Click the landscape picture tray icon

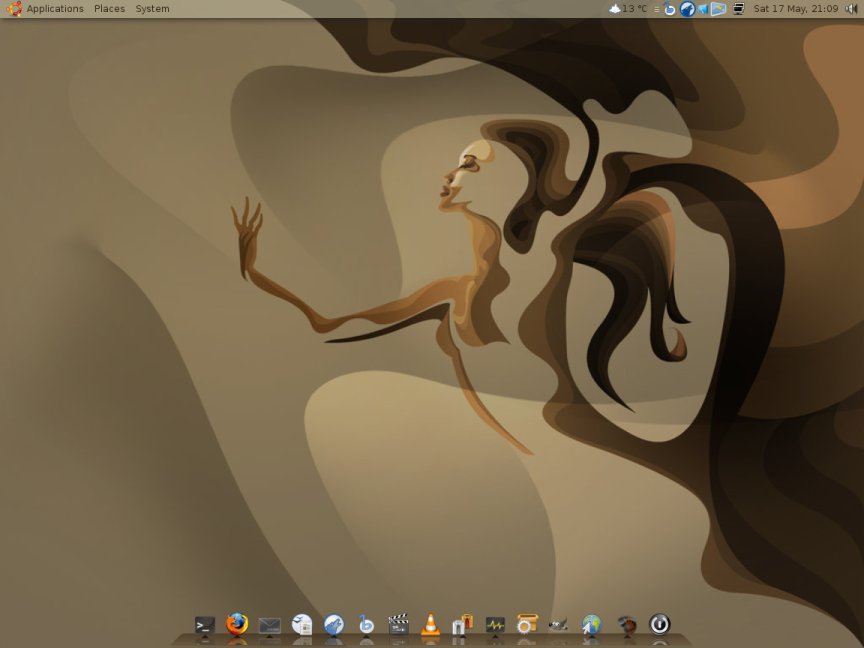[719, 9]
